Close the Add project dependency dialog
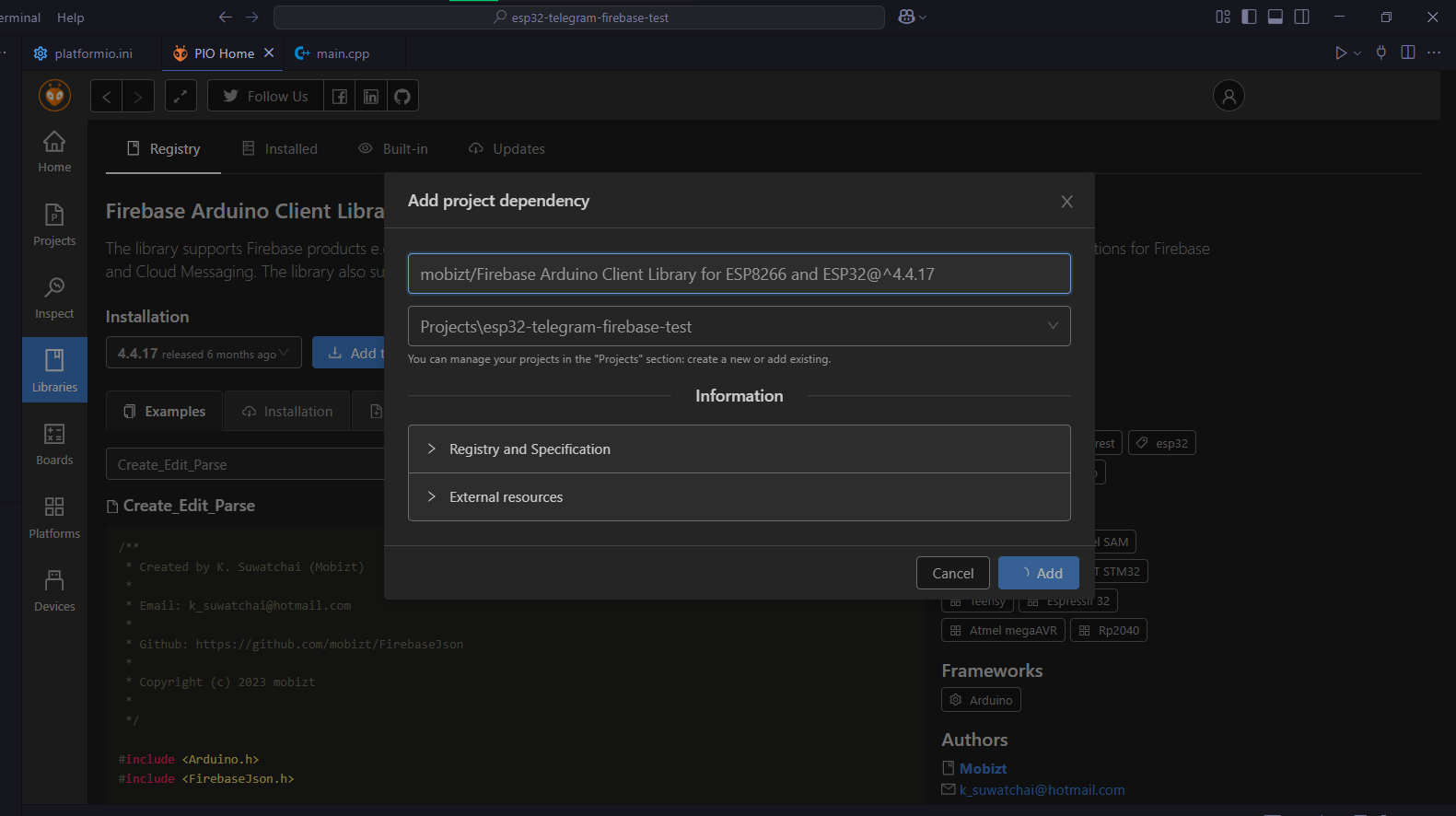 click(1066, 202)
